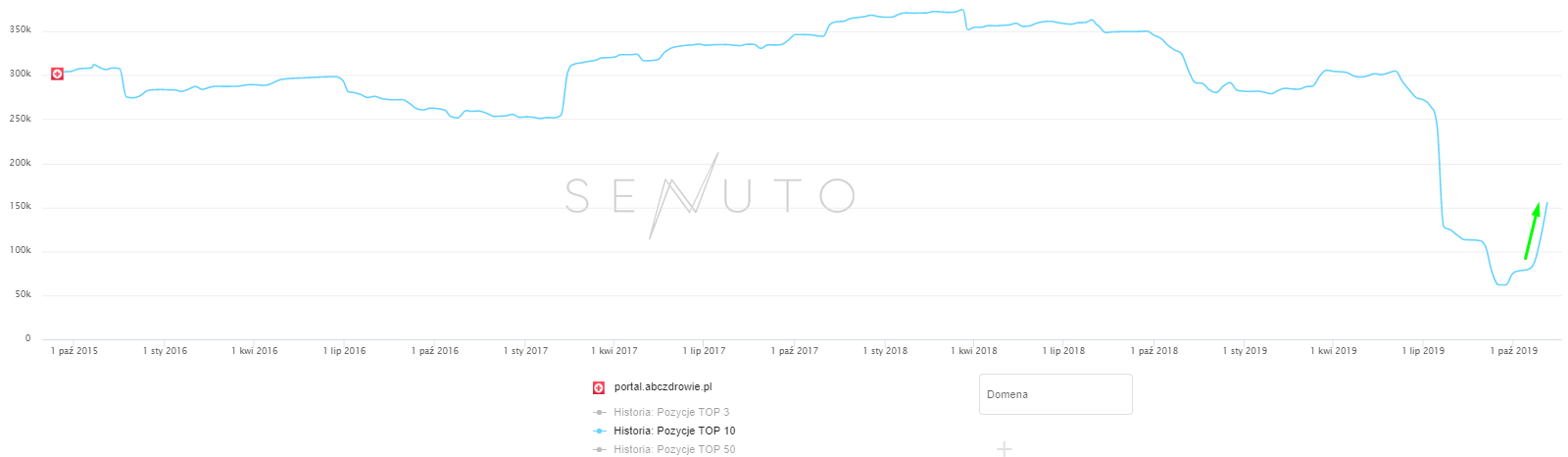Click the abczdrowie favicon in the legend
The width and height of the screenshot is (1568, 457).
point(599,387)
